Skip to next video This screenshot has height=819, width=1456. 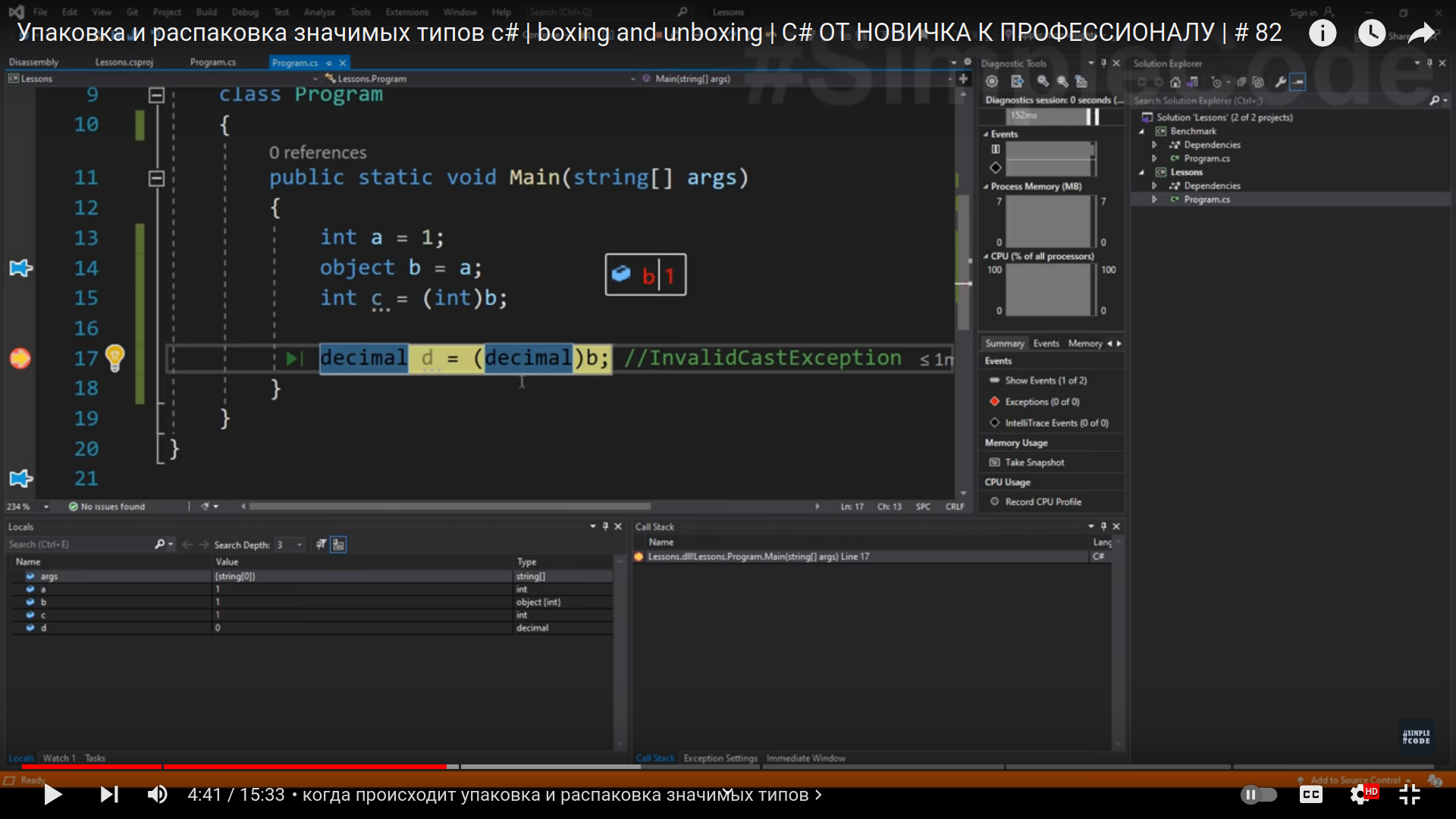pyautogui.click(x=109, y=795)
